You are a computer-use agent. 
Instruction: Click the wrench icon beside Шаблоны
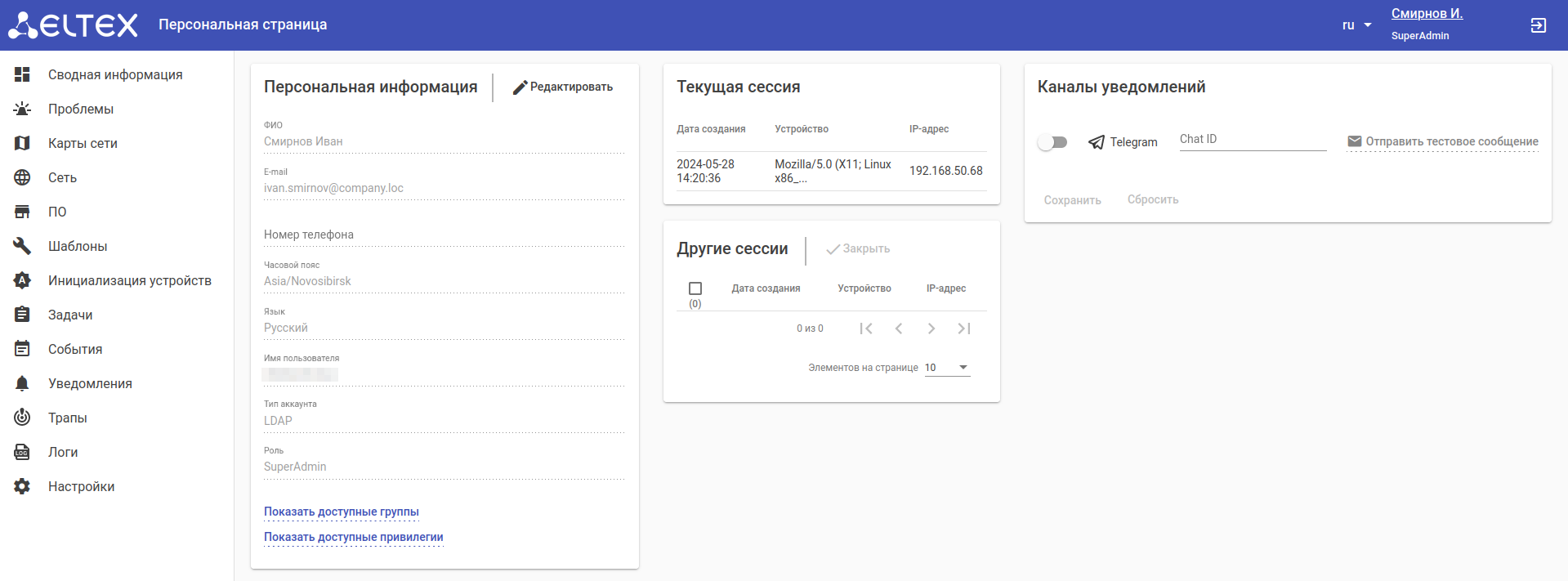(x=22, y=246)
